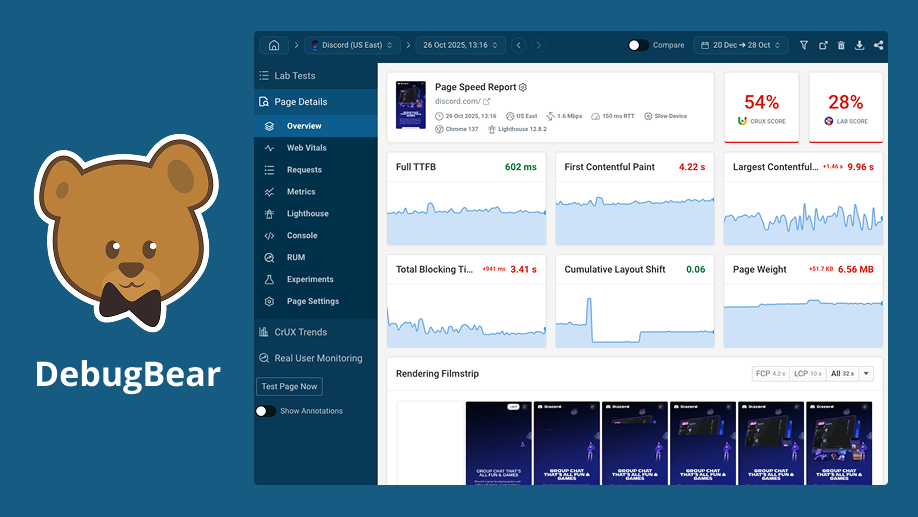Screen dimensions: 918x517
Task: Select the Overview sidebar item
Action: pos(316,126)
